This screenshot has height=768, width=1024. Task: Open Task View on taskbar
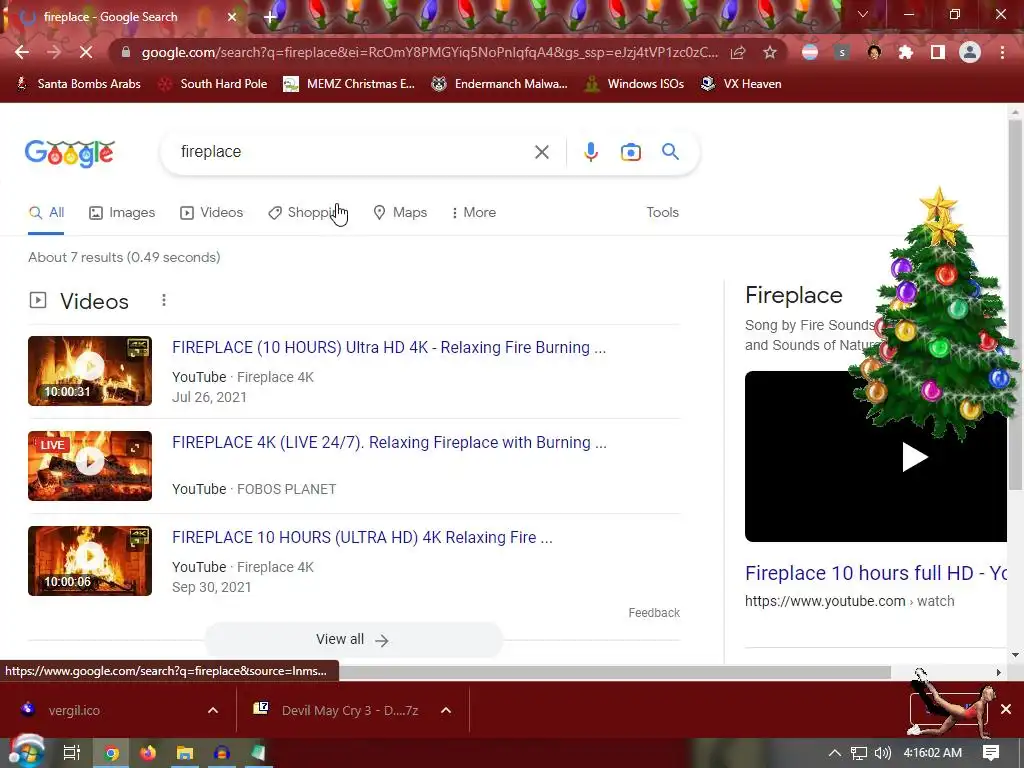click(72, 753)
